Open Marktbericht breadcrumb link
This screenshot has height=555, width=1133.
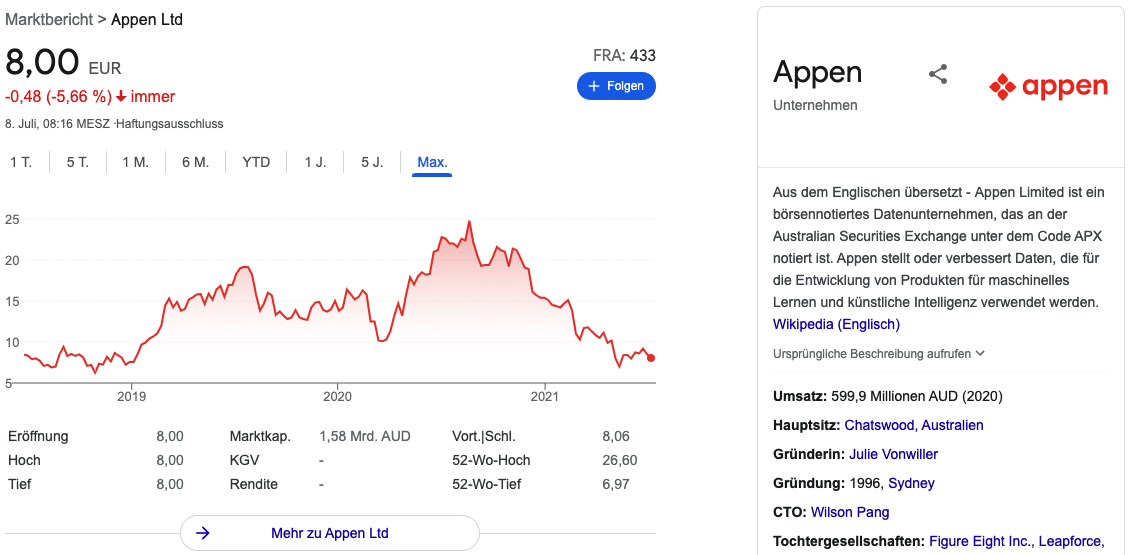coord(49,20)
